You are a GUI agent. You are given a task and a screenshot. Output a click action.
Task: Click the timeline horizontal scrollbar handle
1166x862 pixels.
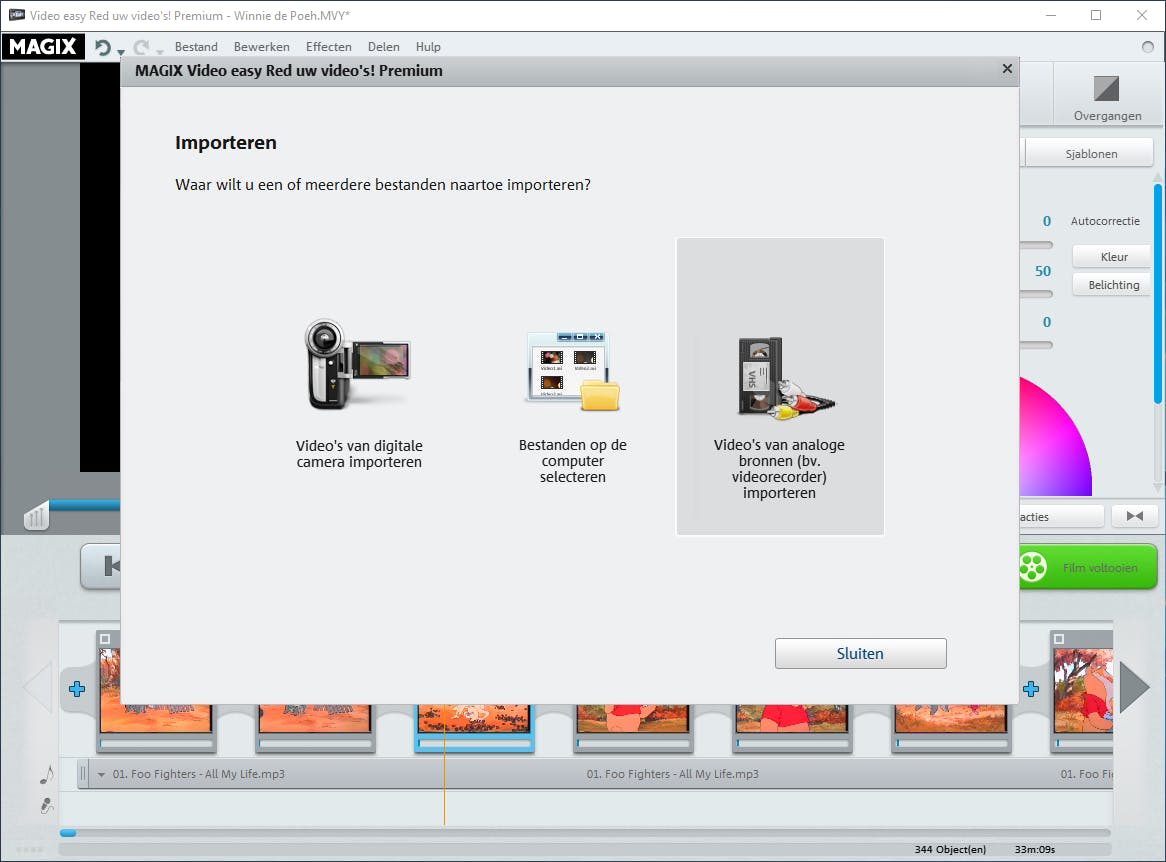pos(68,833)
